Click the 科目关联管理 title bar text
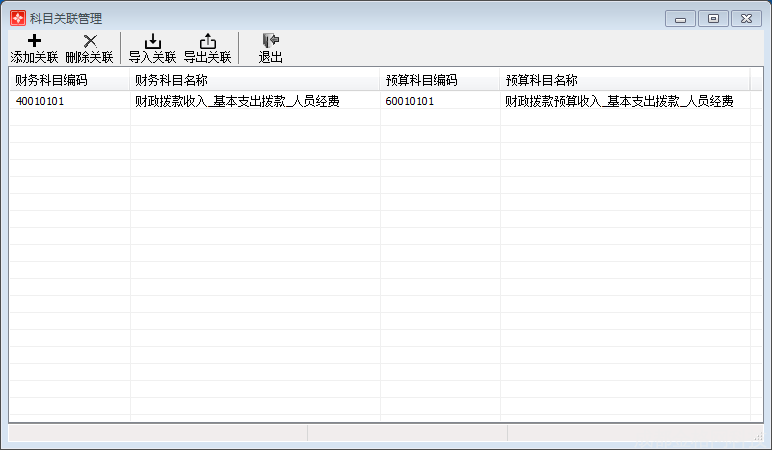Viewport: 772px width, 450px height. coord(65,18)
